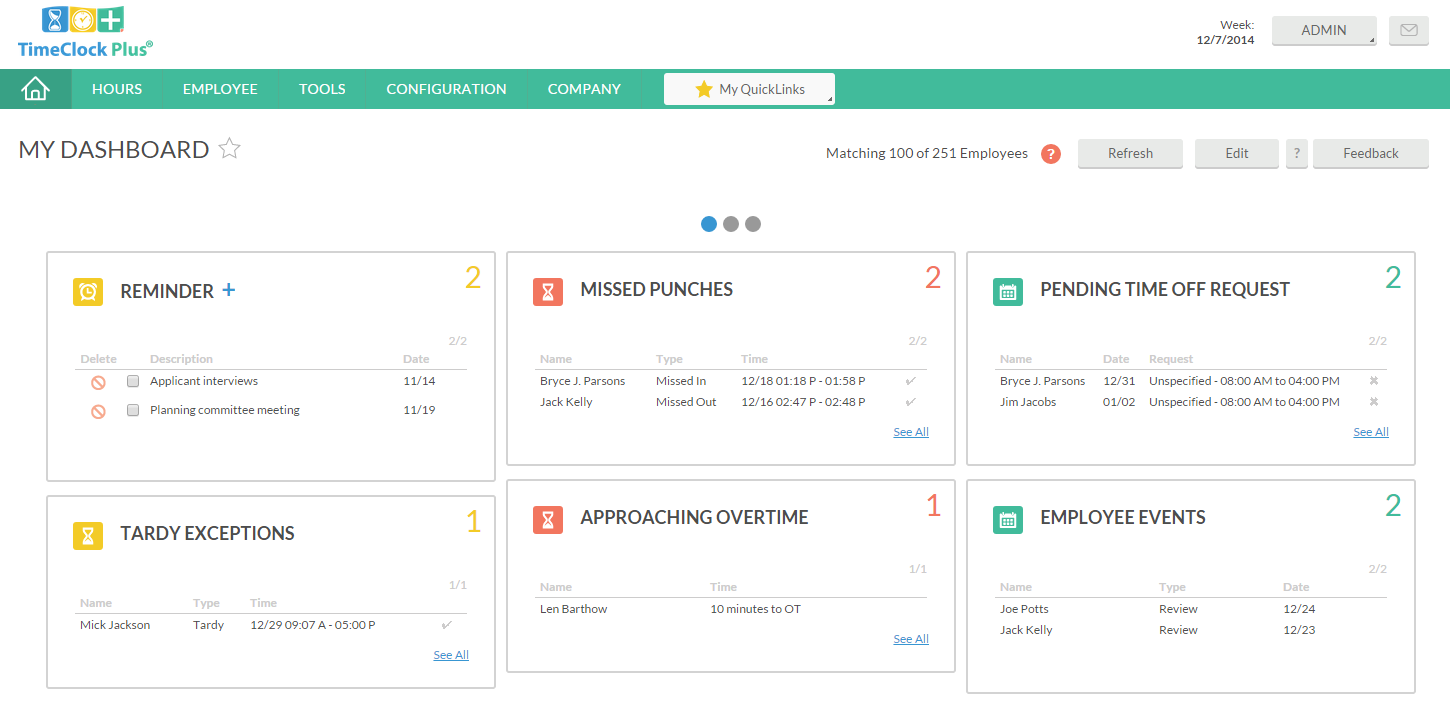1450x707 pixels.
Task: Click the Feedback button
Action: pos(1370,153)
